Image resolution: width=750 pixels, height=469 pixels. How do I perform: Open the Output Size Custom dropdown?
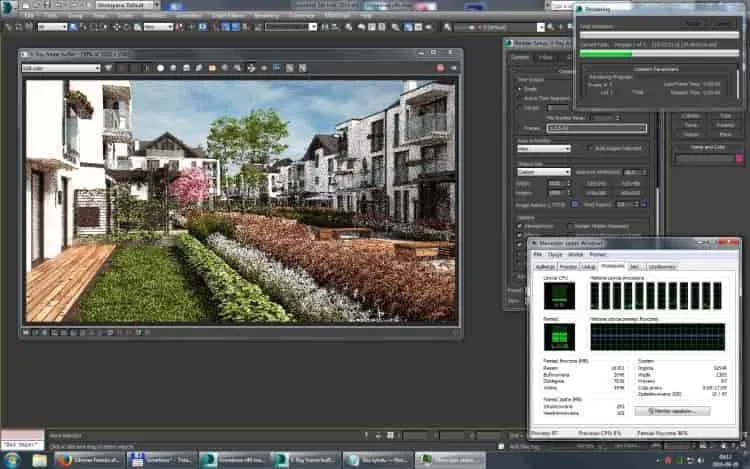[544, 172]
